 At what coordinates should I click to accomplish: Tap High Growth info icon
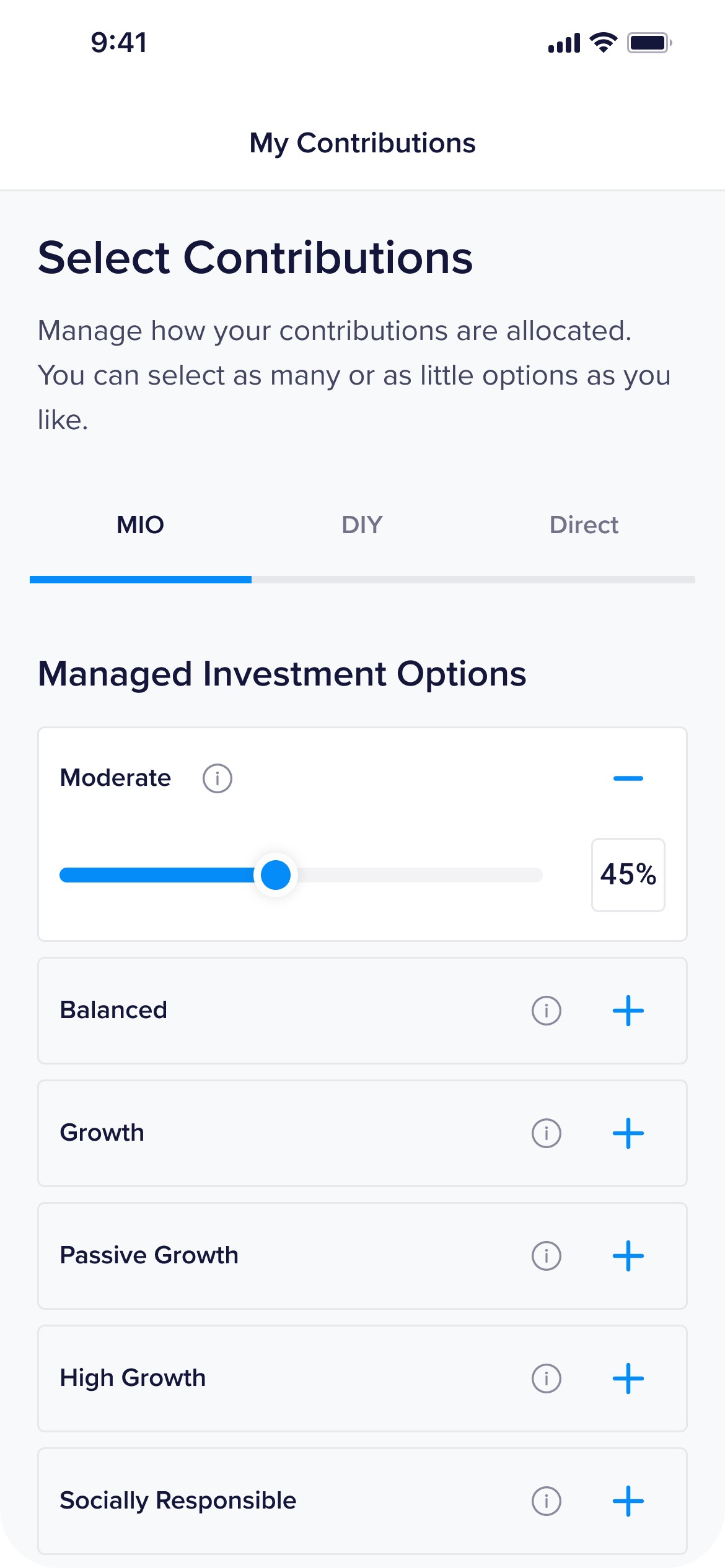[x=546, y=1379]
